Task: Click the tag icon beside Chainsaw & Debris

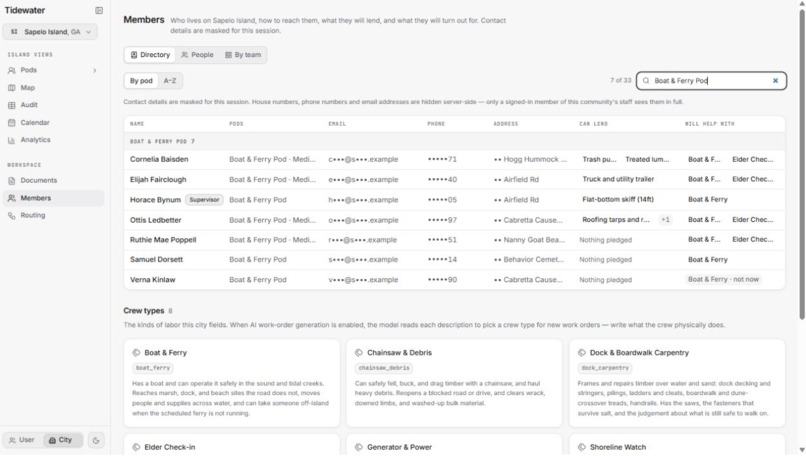Action: click(x=359, y=353)
